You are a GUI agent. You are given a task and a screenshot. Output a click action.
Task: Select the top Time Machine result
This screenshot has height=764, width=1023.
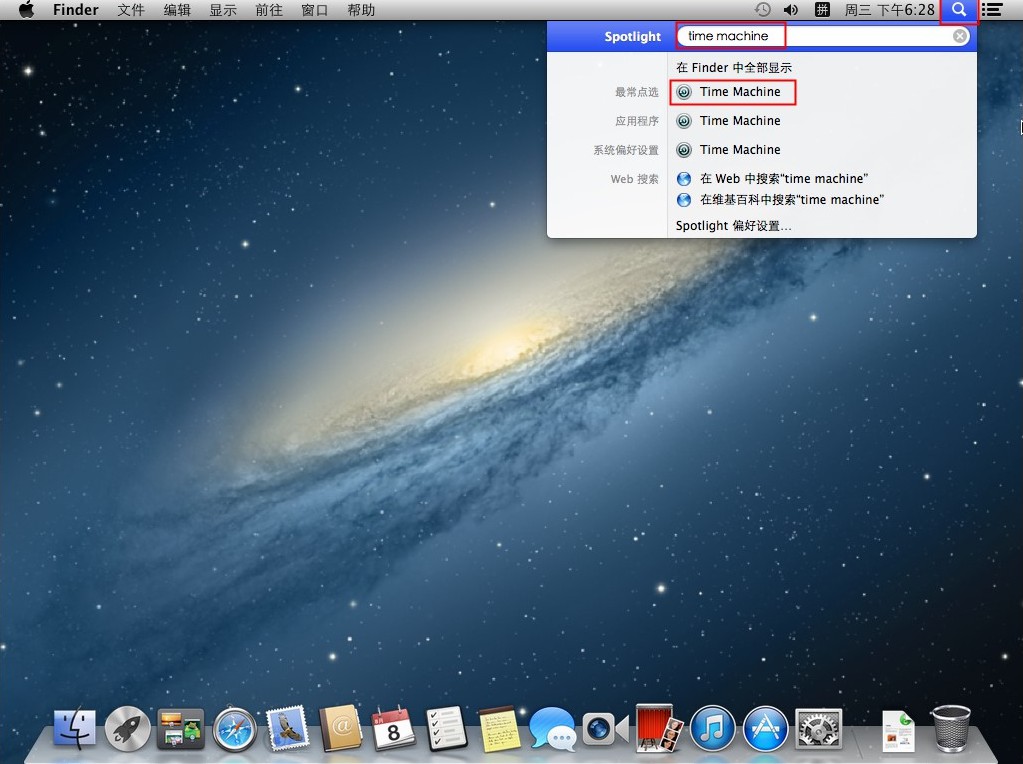(x=740, y=92)
